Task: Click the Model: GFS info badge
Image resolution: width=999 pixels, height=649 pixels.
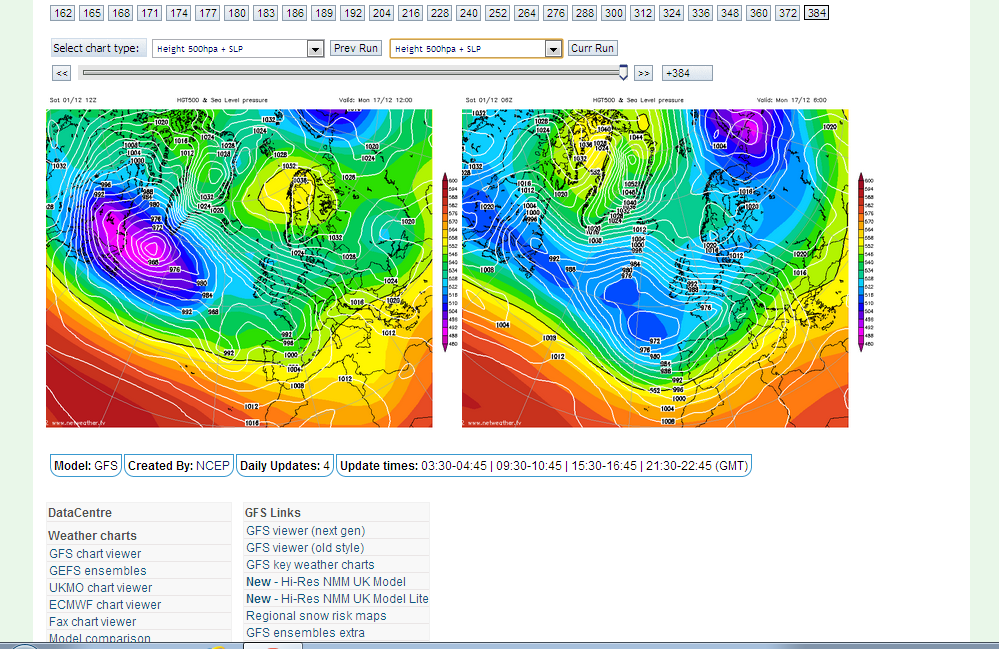Action: [x=86, y=466]
